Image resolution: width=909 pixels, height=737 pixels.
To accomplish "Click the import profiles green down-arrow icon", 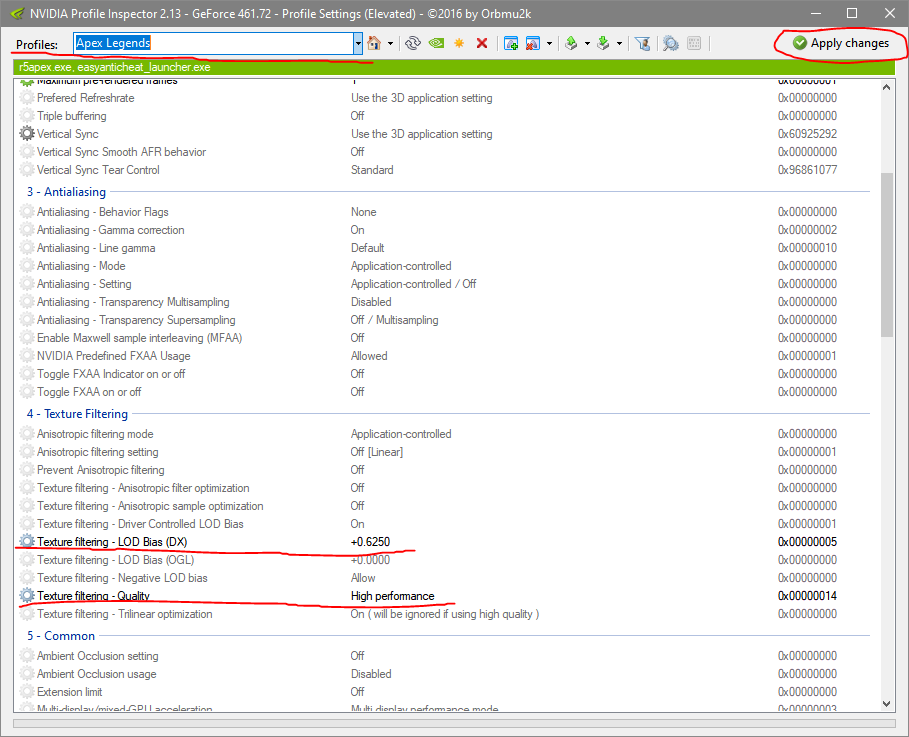I will click(603, 43).
